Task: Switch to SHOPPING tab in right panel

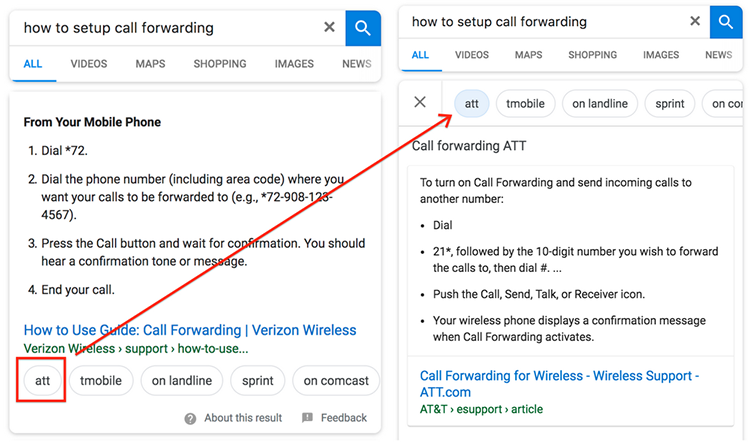Action: [x=593, y=55]
